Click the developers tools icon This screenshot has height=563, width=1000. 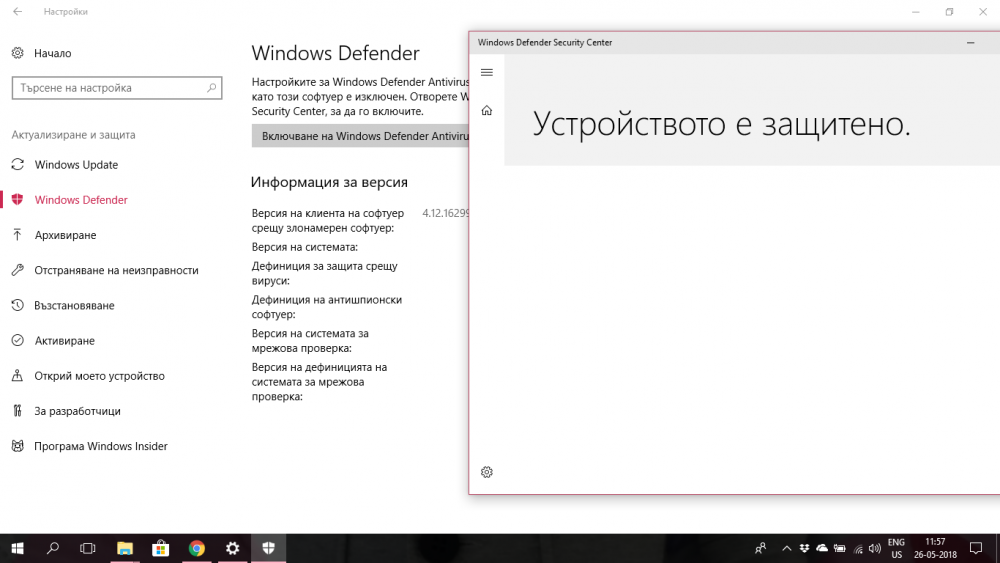[18, 411]
